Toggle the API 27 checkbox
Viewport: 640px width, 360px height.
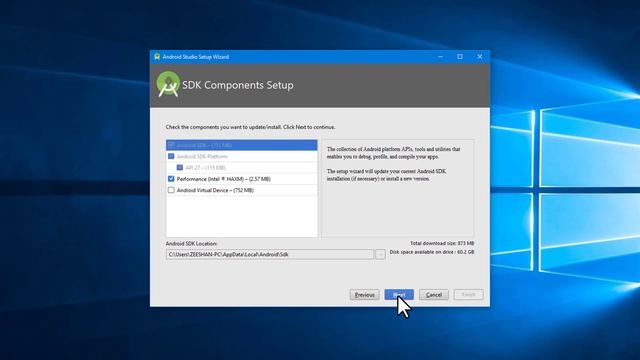180,167
